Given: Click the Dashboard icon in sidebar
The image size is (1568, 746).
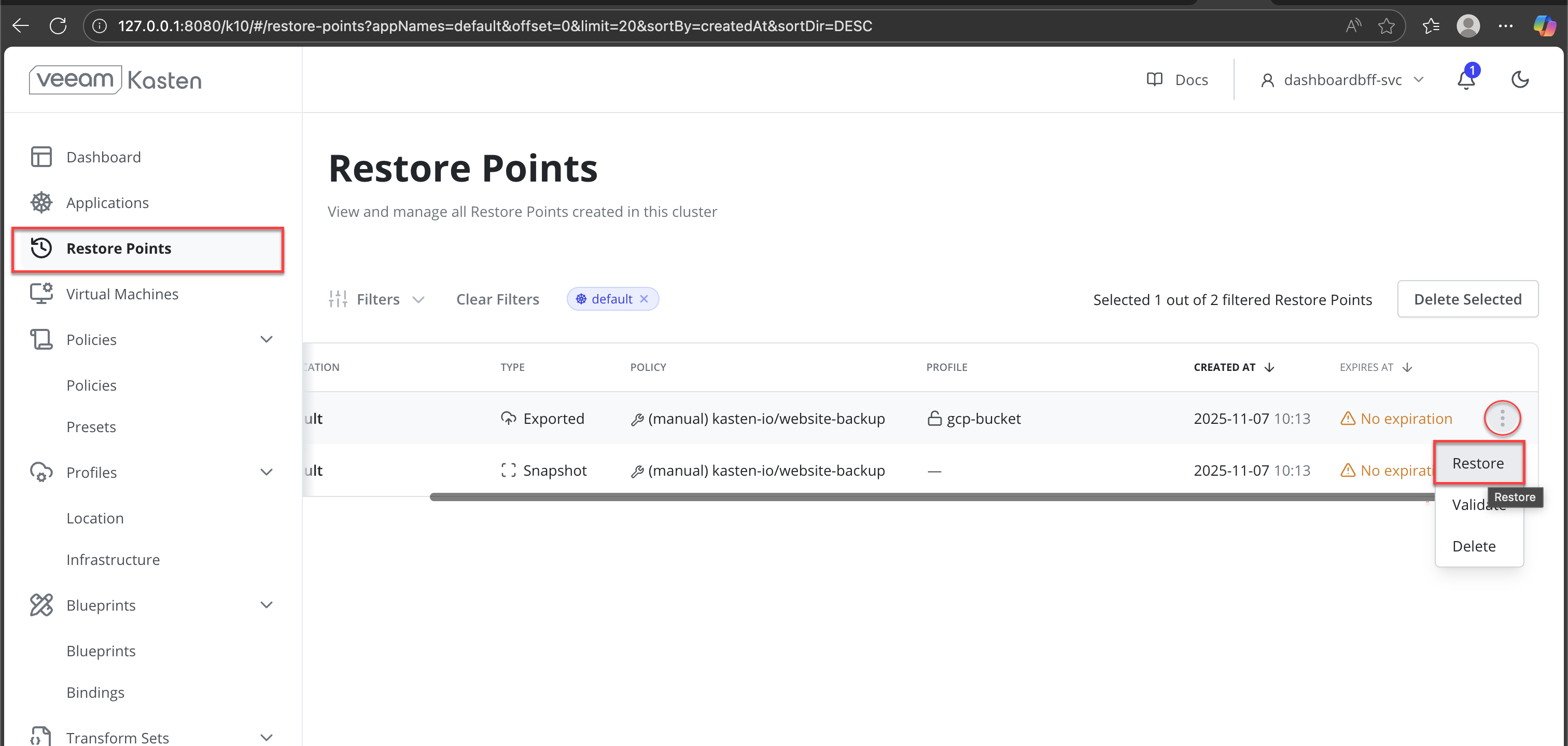Looking at the screenshot, I should (x=41, y=157).
